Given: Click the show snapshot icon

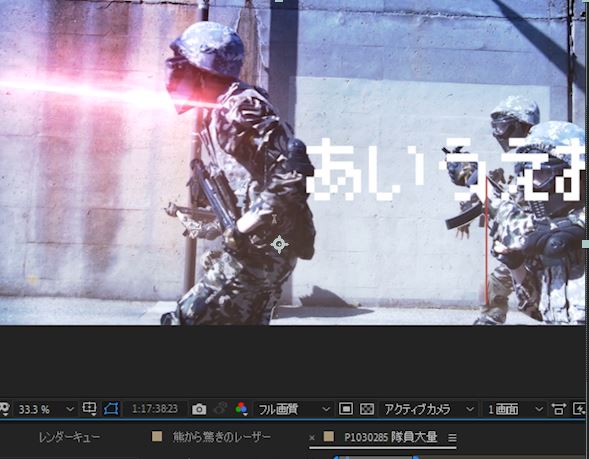Looking at the screenshot, I should [x=221, y=409].
